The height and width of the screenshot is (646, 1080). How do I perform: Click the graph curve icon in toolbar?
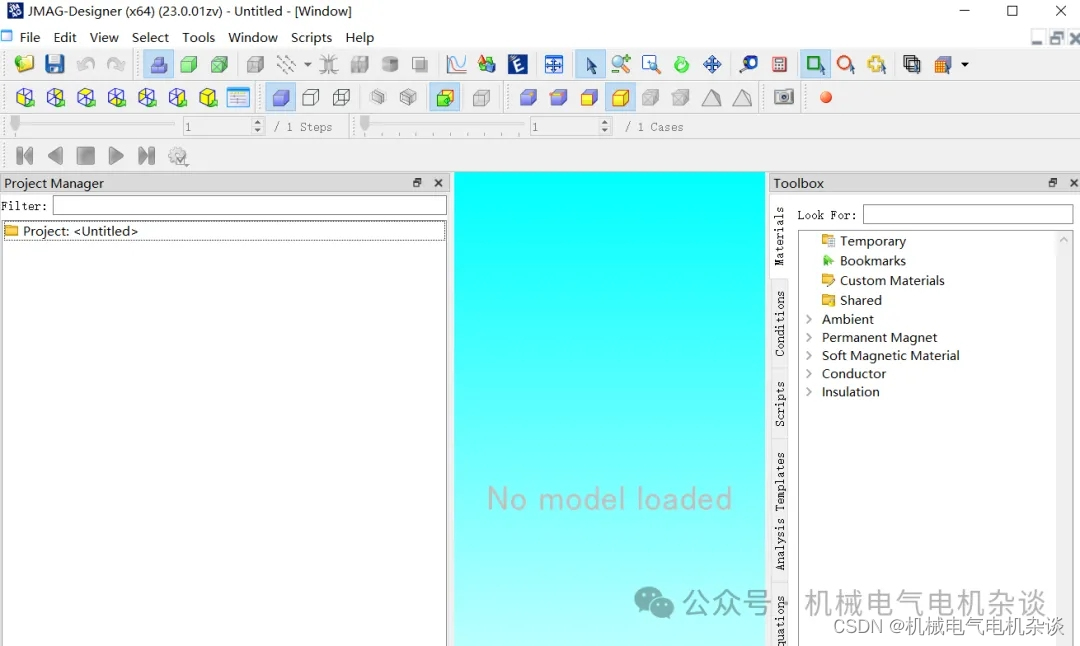456,65
